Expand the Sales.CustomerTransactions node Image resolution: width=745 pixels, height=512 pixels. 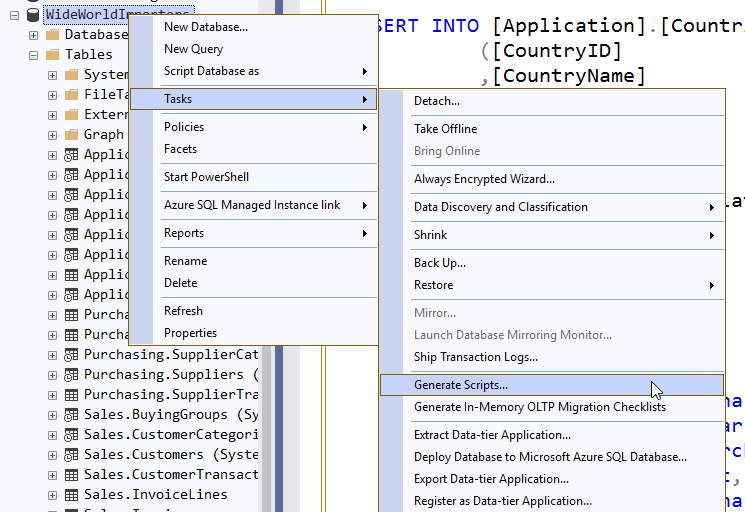tap(52, 475)
